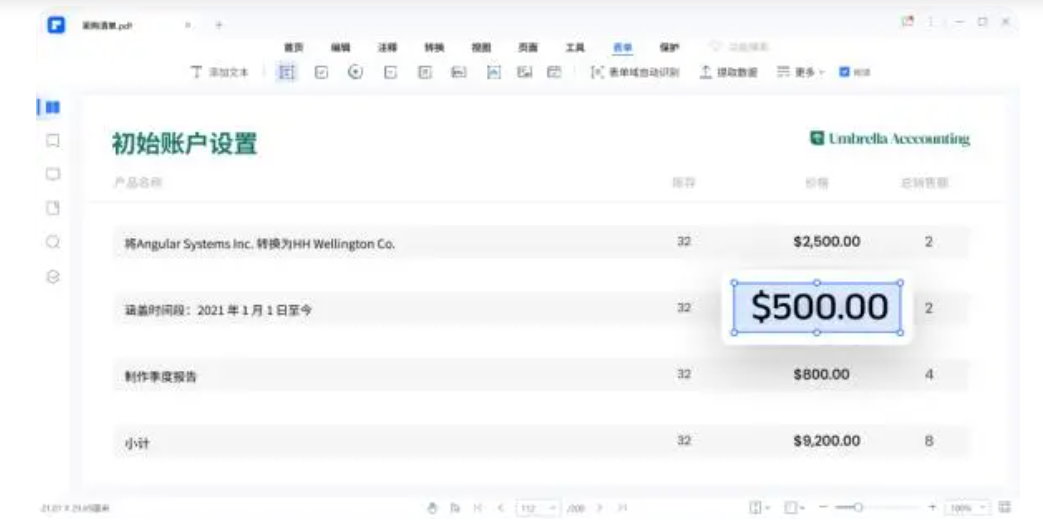Open the Home tab (首页)

click(293, 47)
